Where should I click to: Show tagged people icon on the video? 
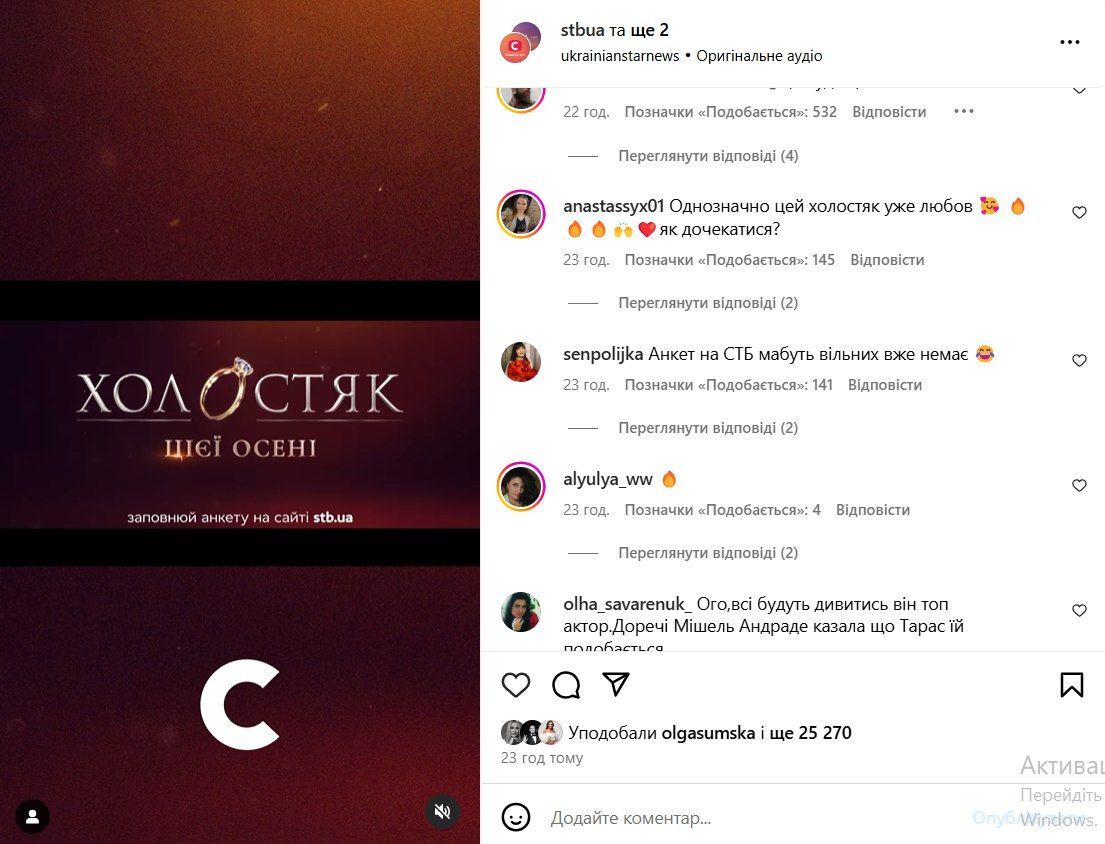(x=32, y=817)
